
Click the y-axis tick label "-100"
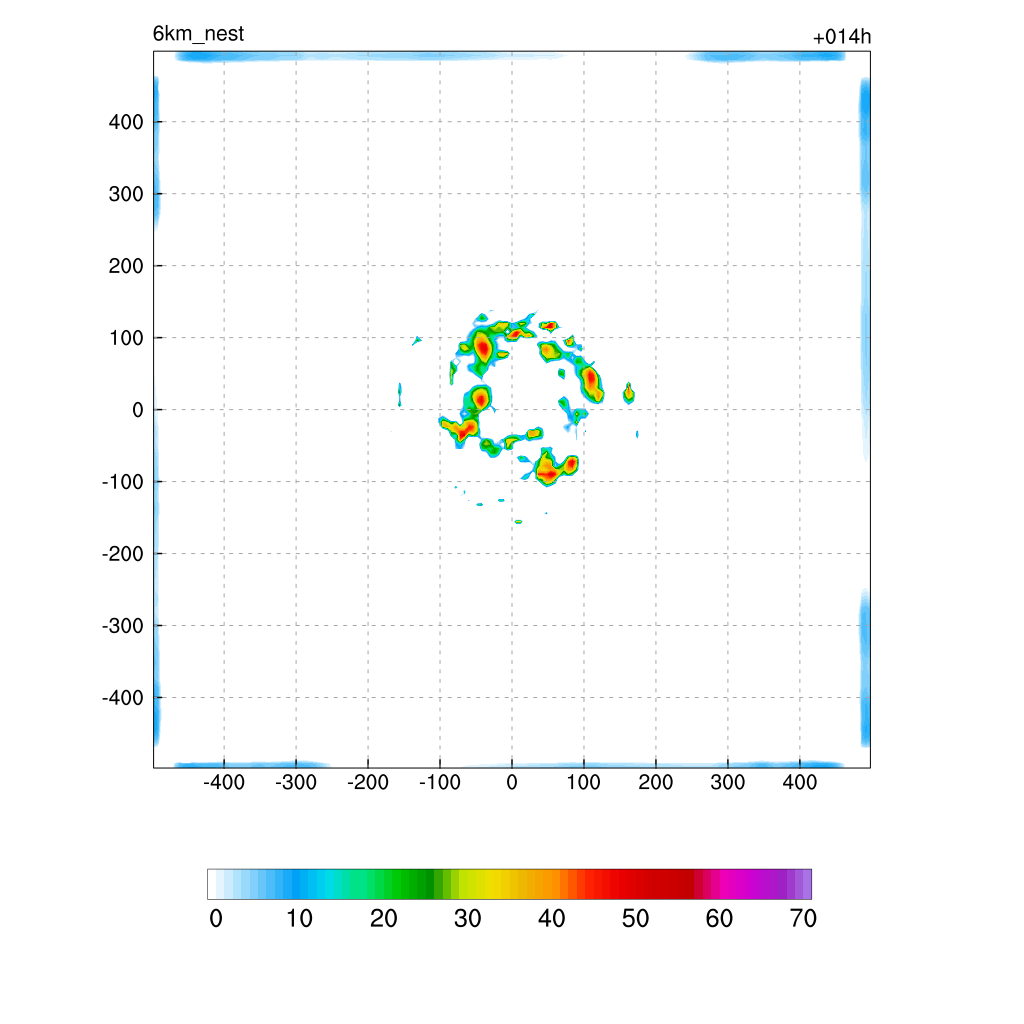tap(123, 482)
